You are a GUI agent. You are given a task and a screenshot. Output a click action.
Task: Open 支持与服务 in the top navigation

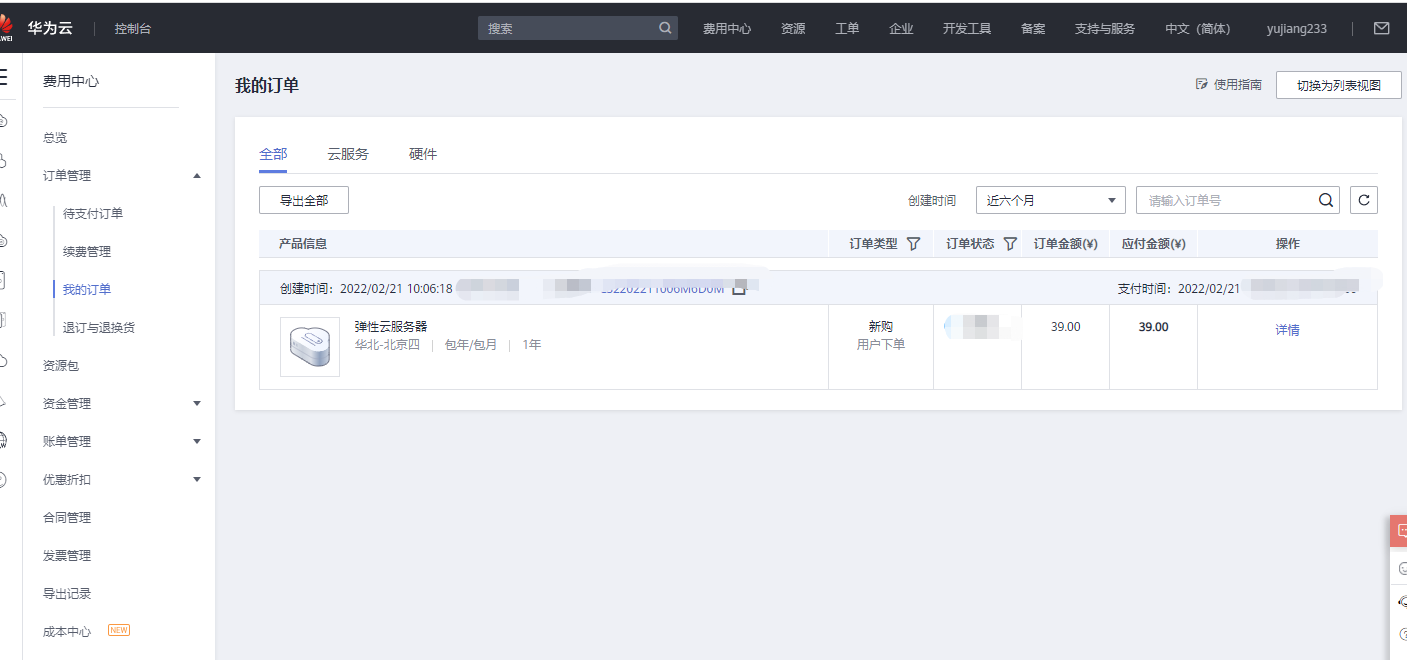pyautogui.click(x=1105, y=29)
